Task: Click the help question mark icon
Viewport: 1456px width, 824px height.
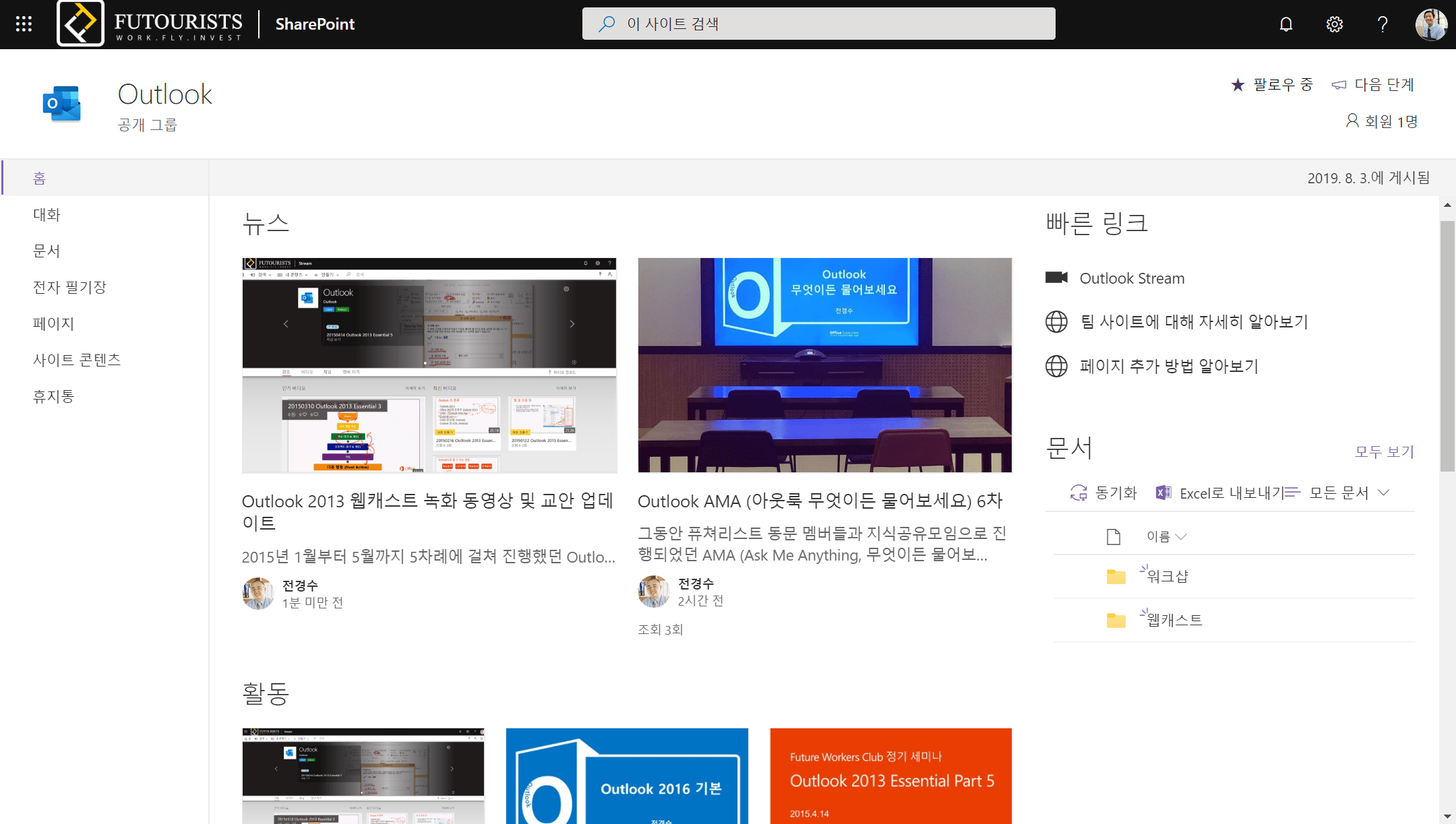Action: pyautogui.click(x=1382, y=24)
